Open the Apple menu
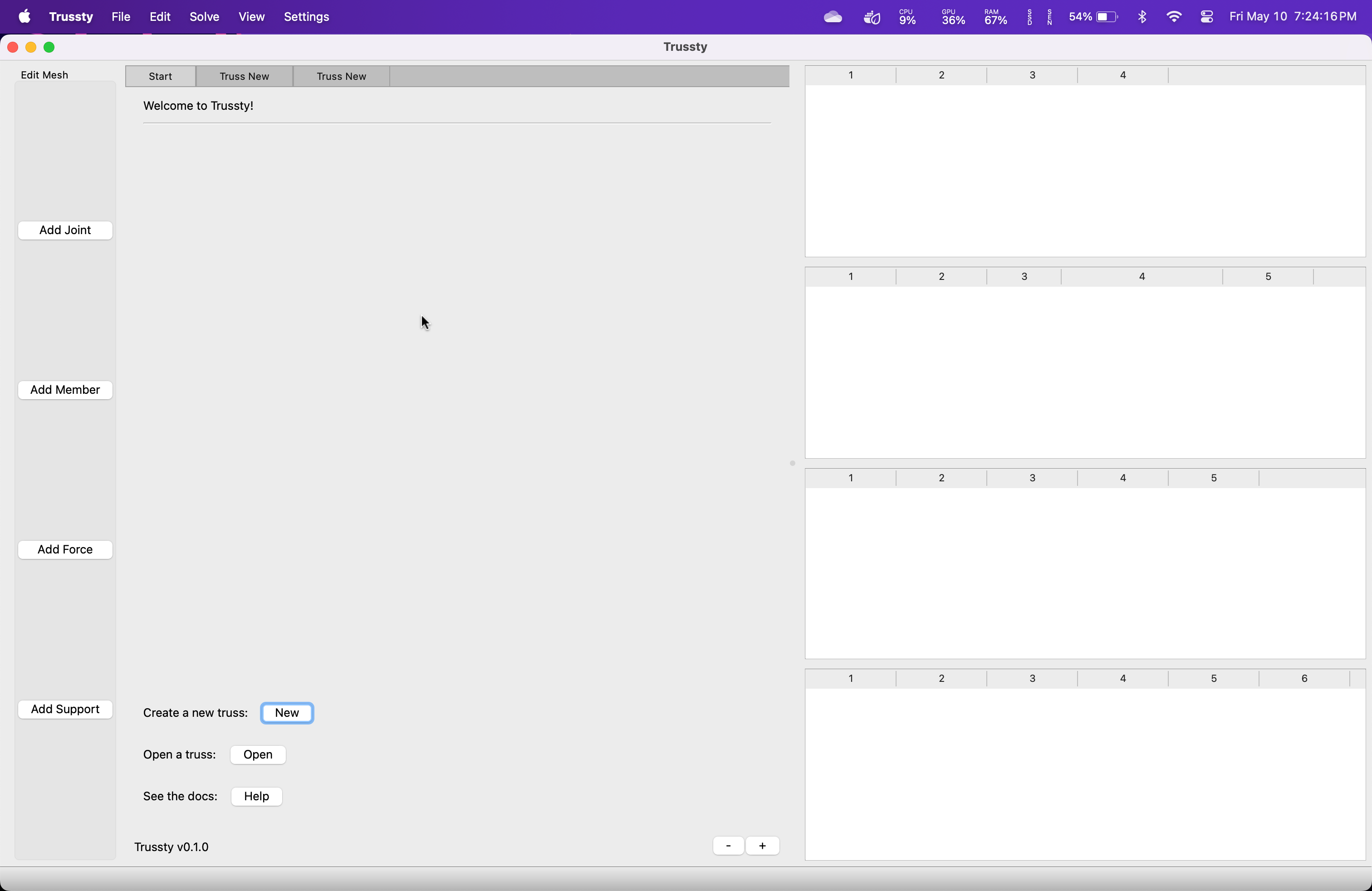1372x891 pixels. tap(24, 17)
